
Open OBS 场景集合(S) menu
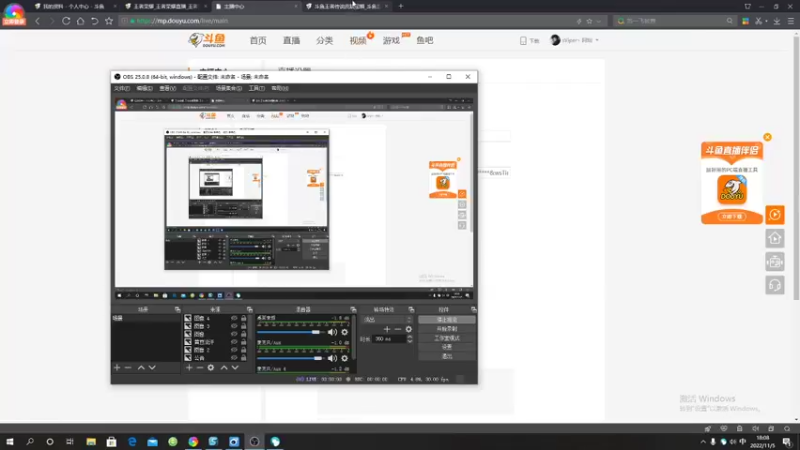(229, 88)
